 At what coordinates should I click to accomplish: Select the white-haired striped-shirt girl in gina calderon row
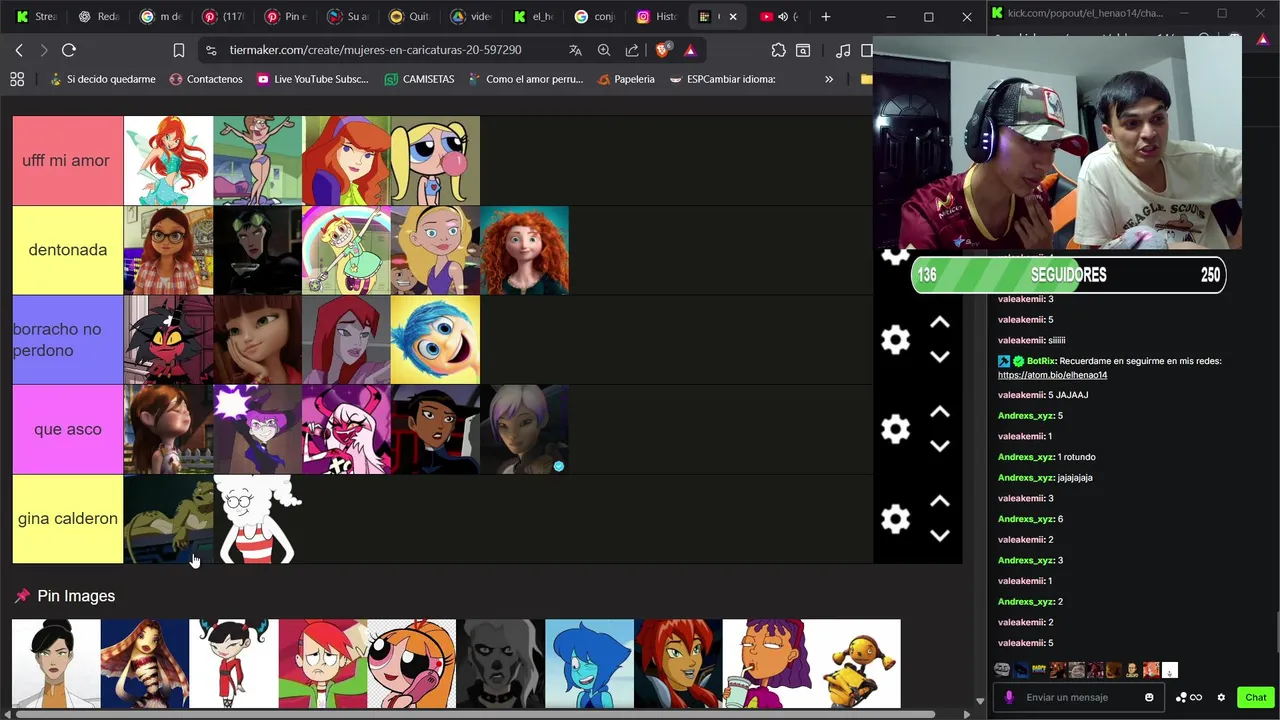coord(257,519)
